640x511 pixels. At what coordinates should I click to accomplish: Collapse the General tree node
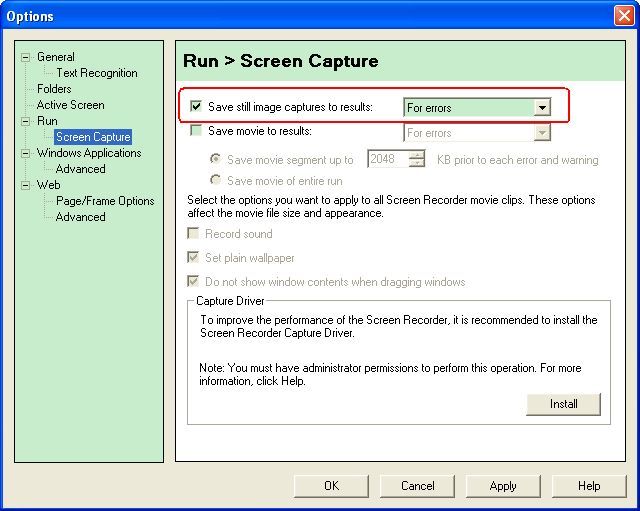pos(25,57)
